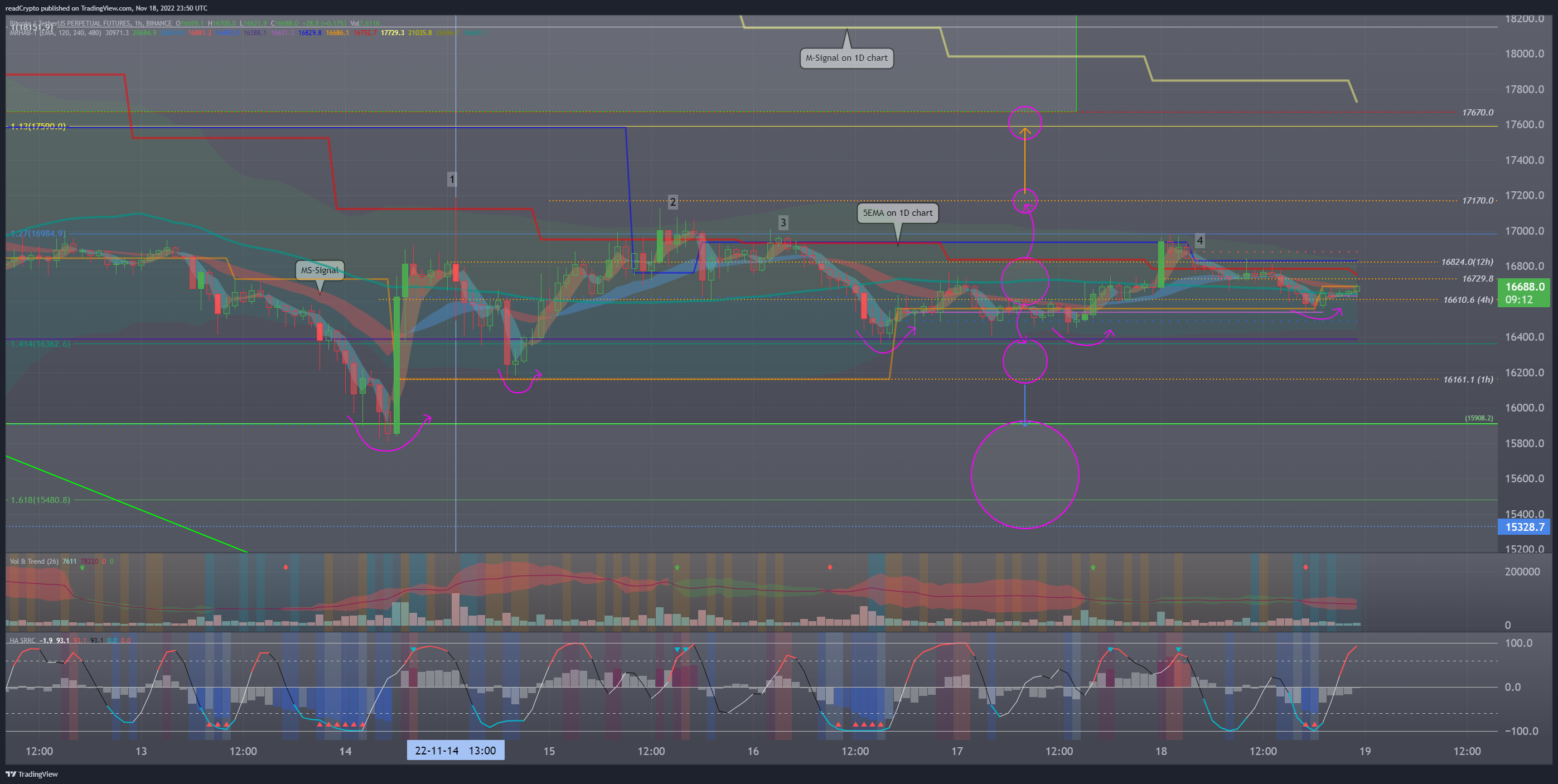Select the 'MS-Signal' callout label
1558x784 pixels.
point(320,270)
